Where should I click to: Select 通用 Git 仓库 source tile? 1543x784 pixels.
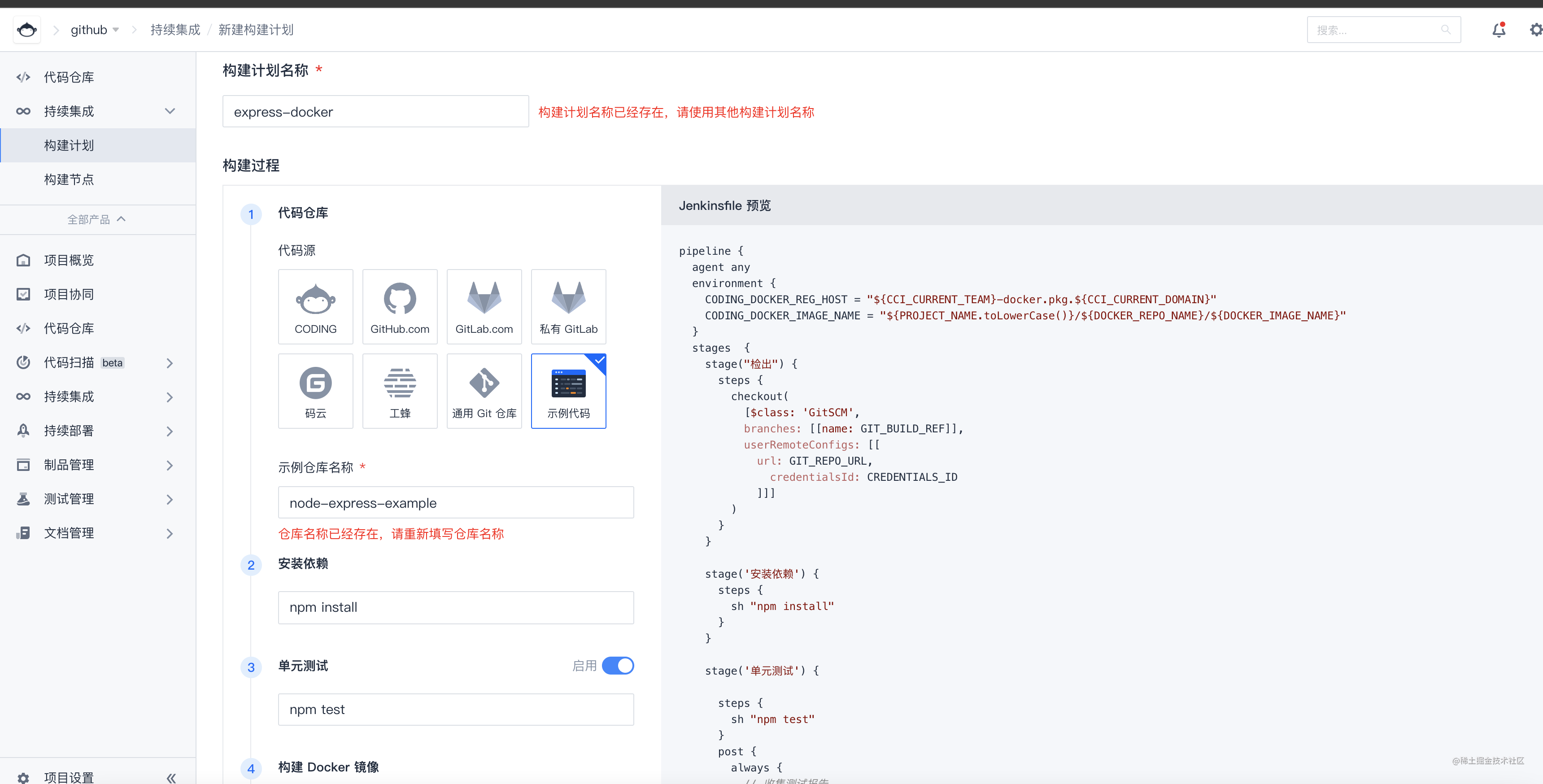click(x=484, y=391)
